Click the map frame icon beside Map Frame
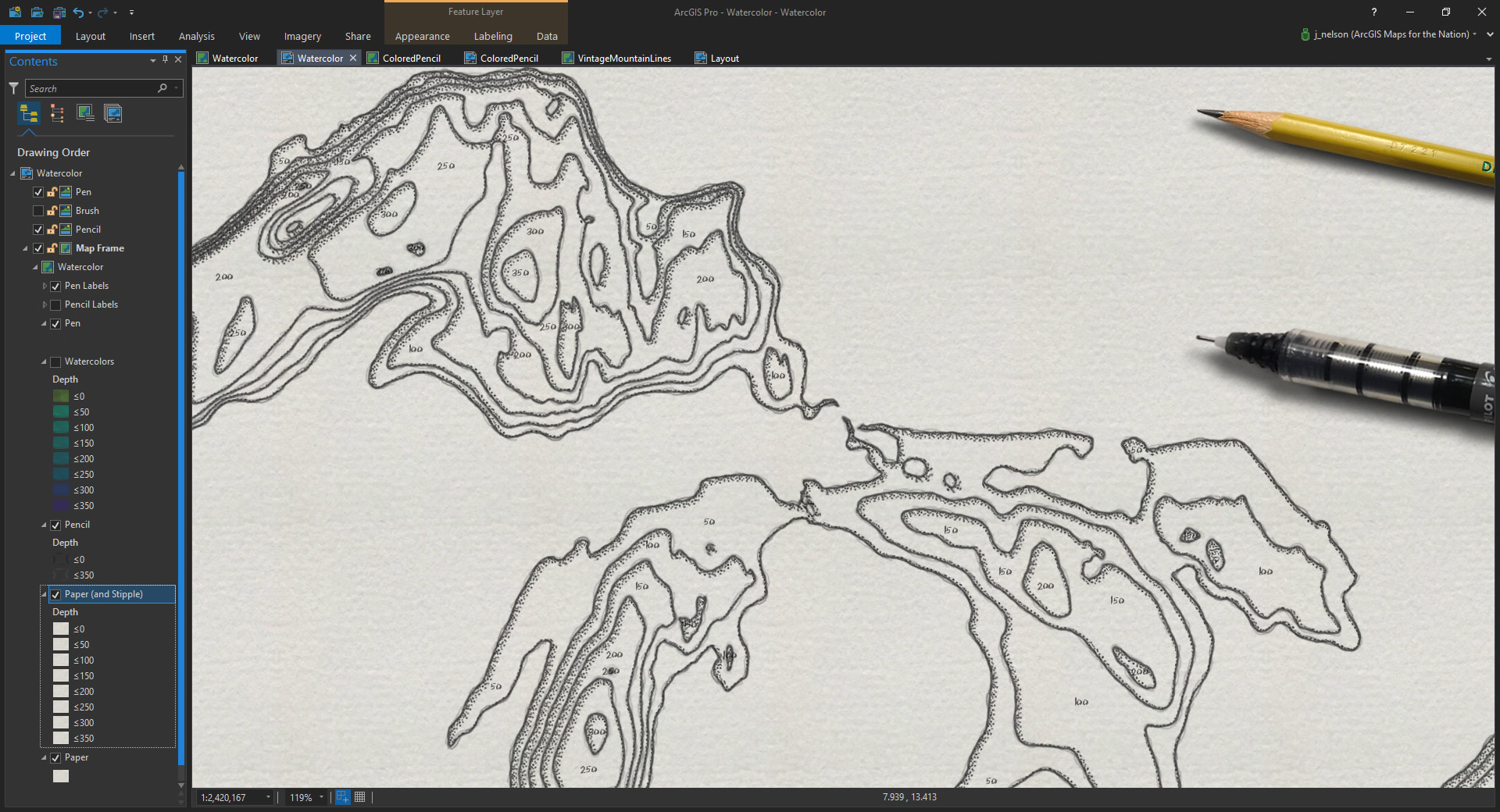The image size is (1500, 812). 66,248
